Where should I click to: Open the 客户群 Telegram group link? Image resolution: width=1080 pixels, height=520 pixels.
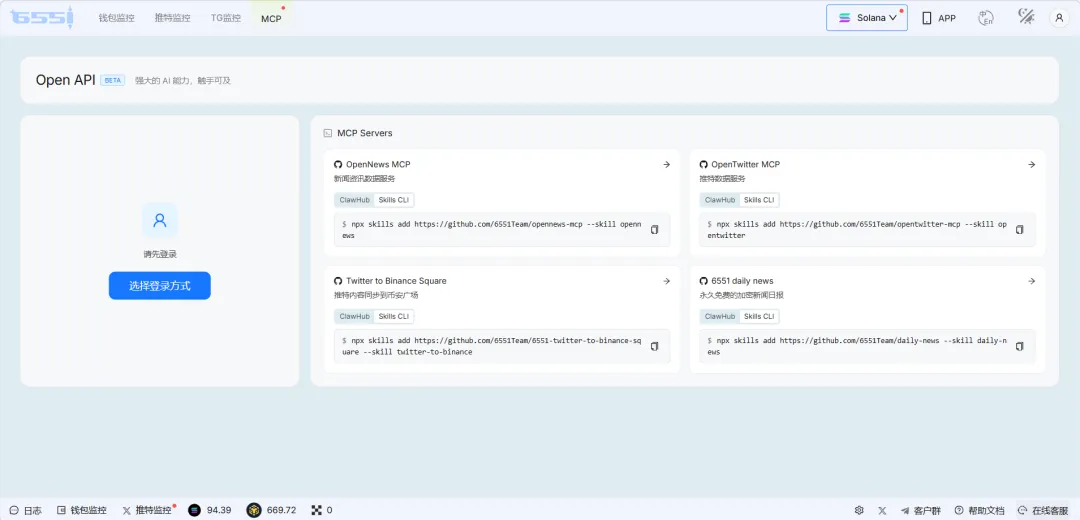pyautogui.click(x=920, y=510)
